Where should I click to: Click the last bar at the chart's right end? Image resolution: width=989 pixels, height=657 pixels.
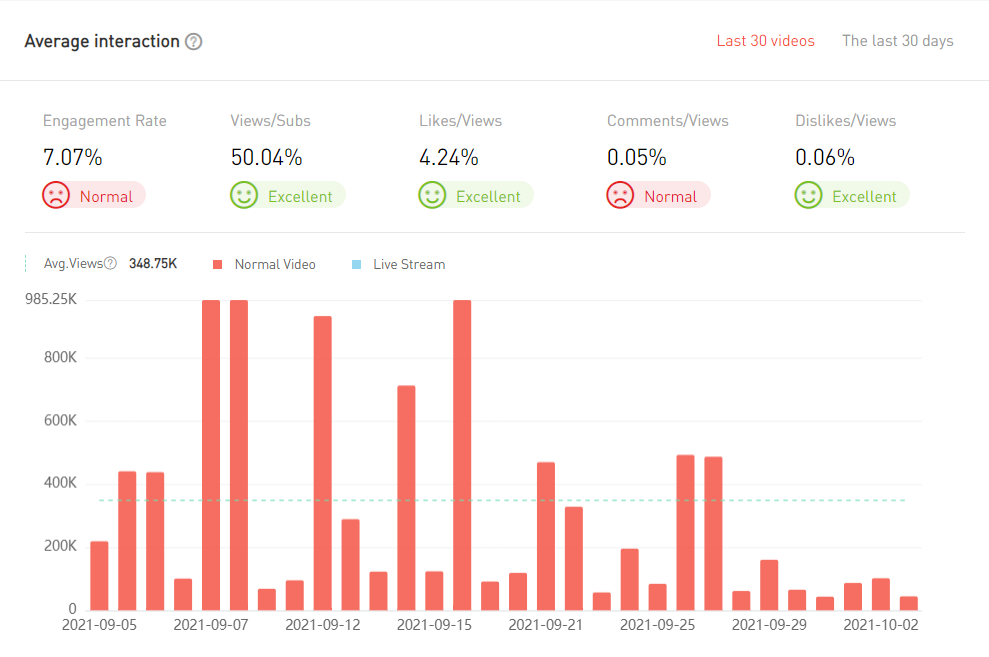[x=908, y=603]
